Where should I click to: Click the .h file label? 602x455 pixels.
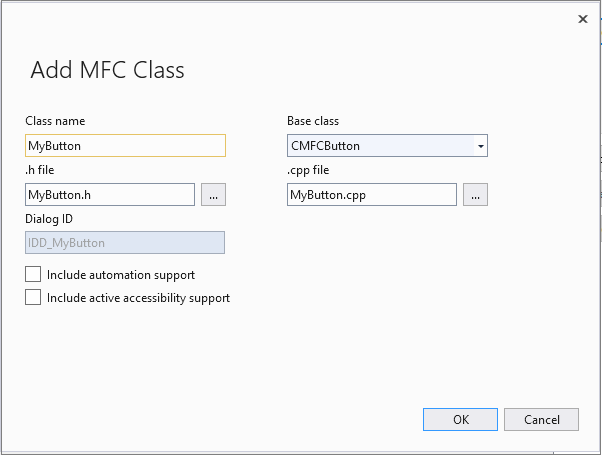click(x=41, y=170)
